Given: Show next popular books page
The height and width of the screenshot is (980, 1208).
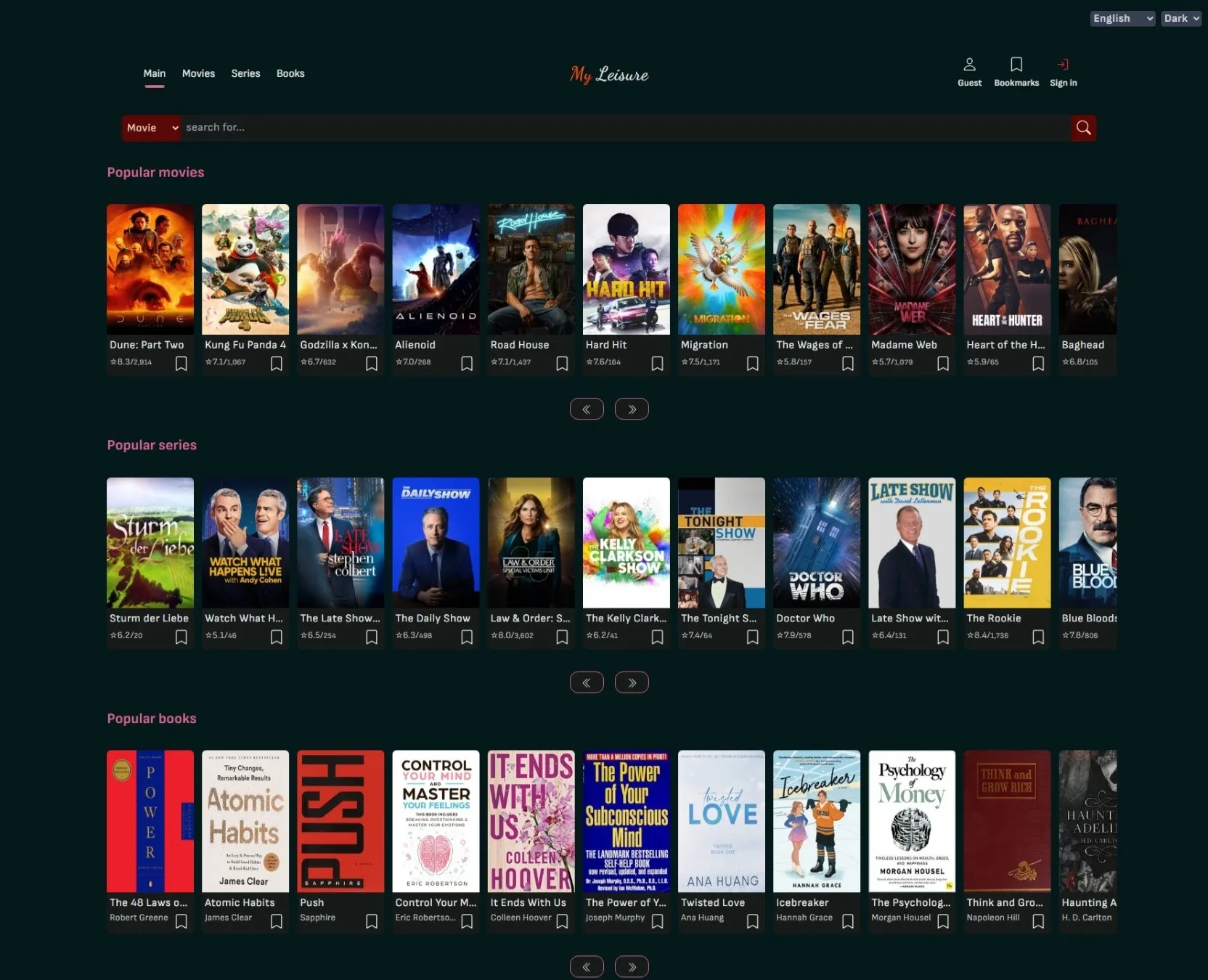Looking at the screenshot, I should coord(632,967).
